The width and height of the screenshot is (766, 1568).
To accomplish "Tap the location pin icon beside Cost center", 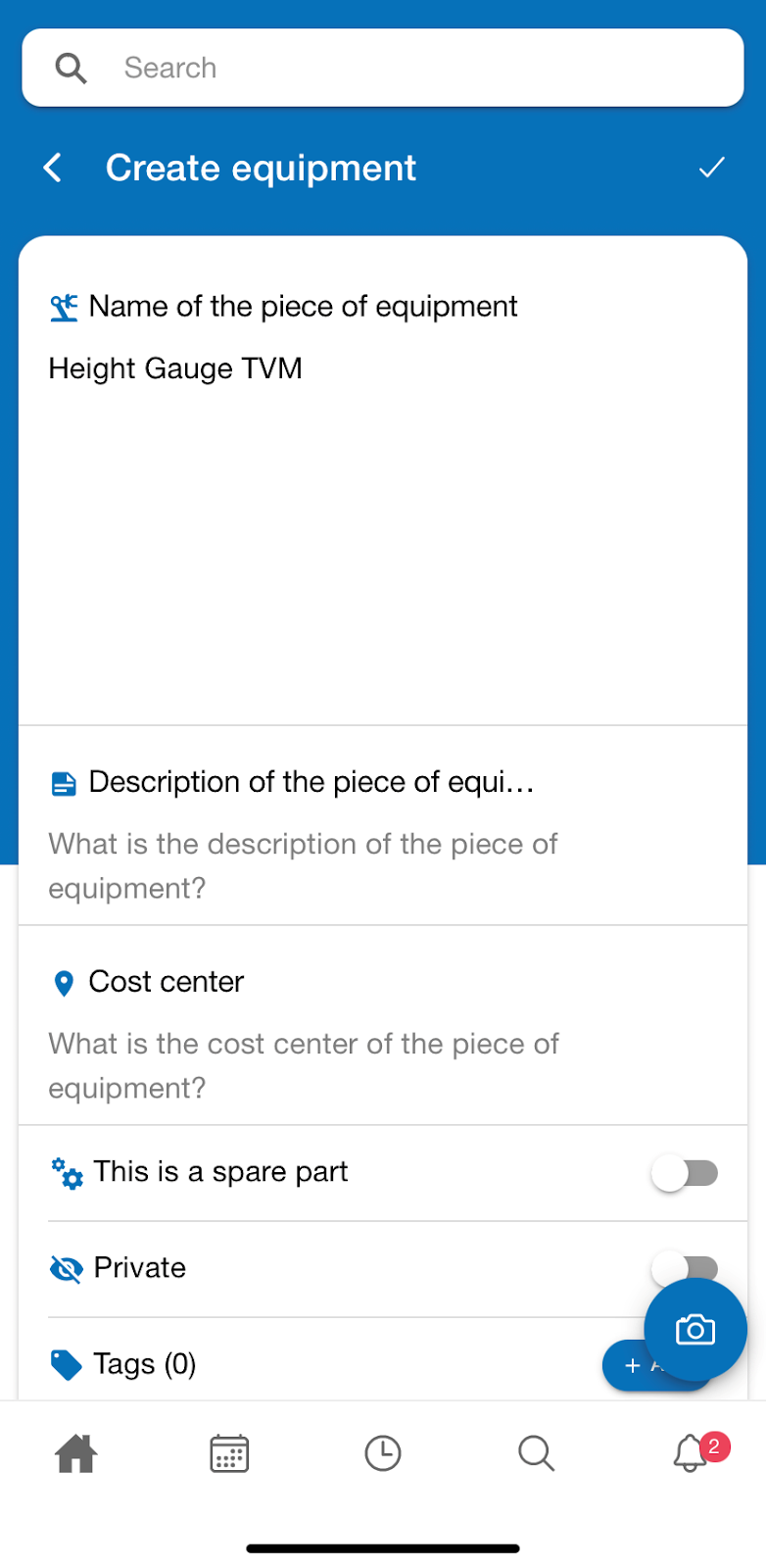I will point(63,983).
